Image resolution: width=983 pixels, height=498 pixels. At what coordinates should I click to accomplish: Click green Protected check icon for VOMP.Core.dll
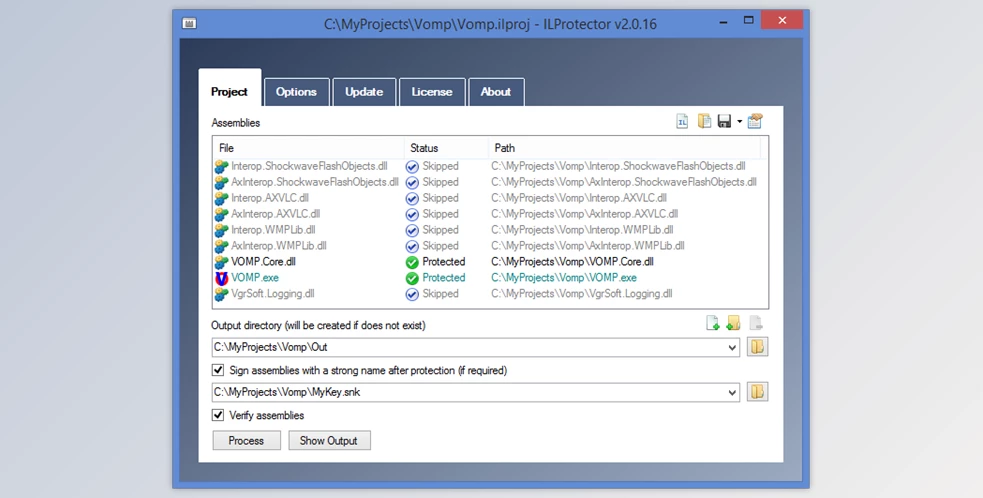pos(412,262)
